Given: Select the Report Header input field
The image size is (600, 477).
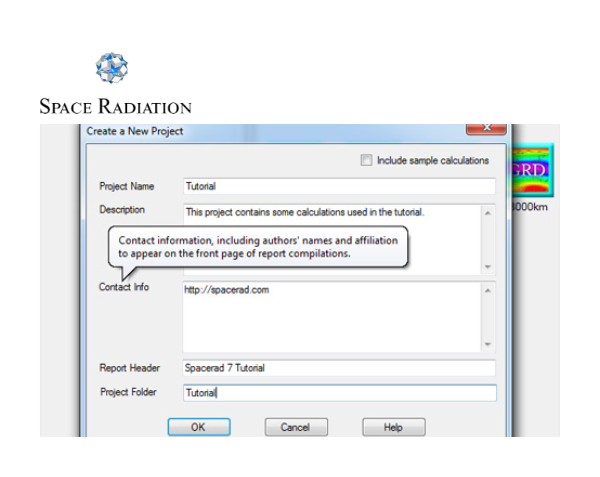Looking at the screenshot, I should point(339,367).
